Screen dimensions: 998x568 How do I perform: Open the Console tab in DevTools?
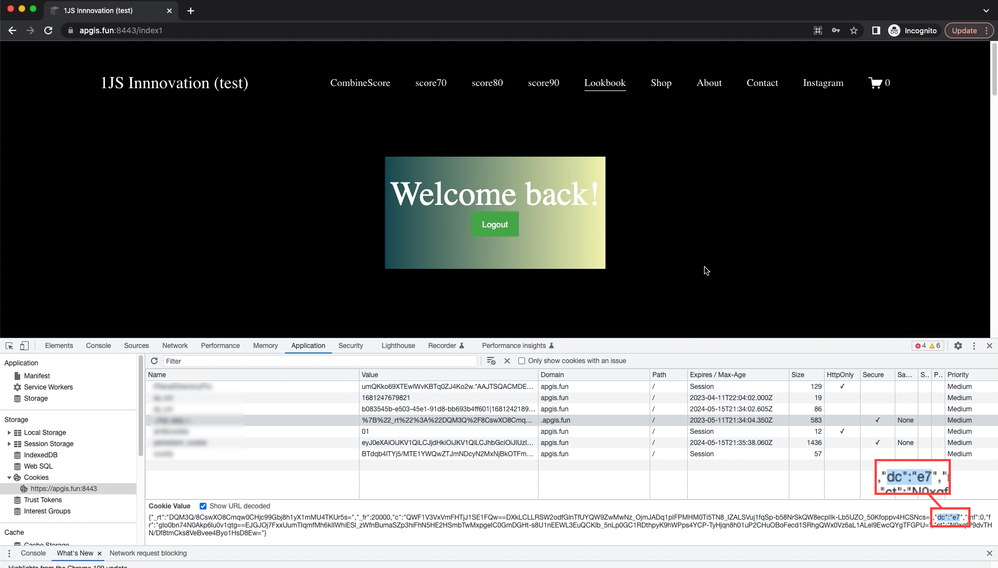click(x=98, y=346)
